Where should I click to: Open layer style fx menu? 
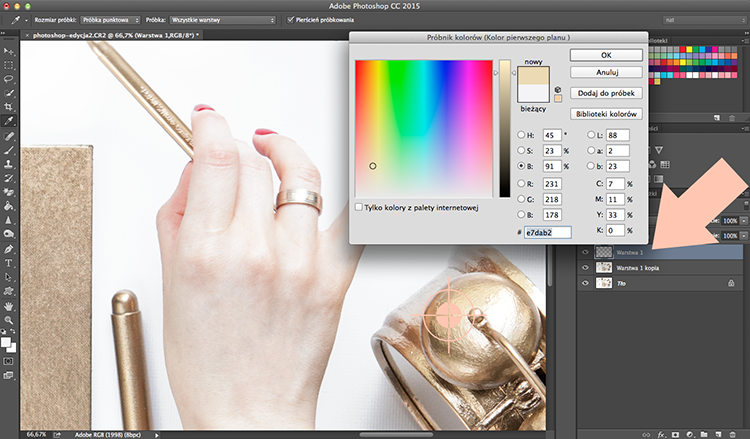point(662,435)
